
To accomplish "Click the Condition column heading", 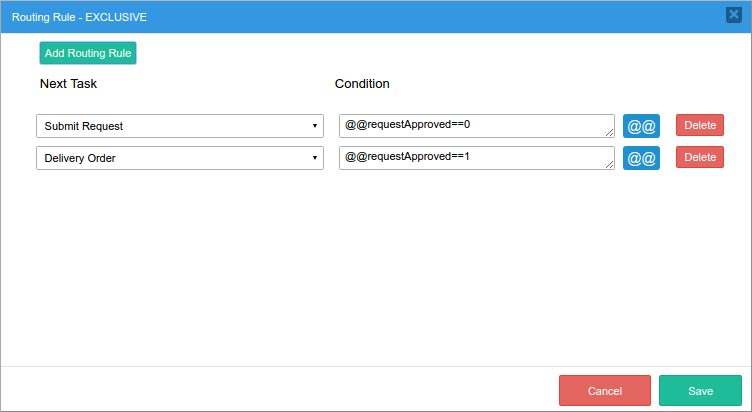I will tap(362, 83).
